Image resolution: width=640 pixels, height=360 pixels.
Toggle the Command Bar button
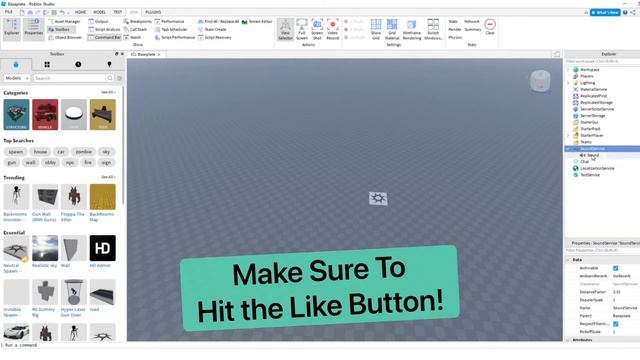[x=104, y=37]
